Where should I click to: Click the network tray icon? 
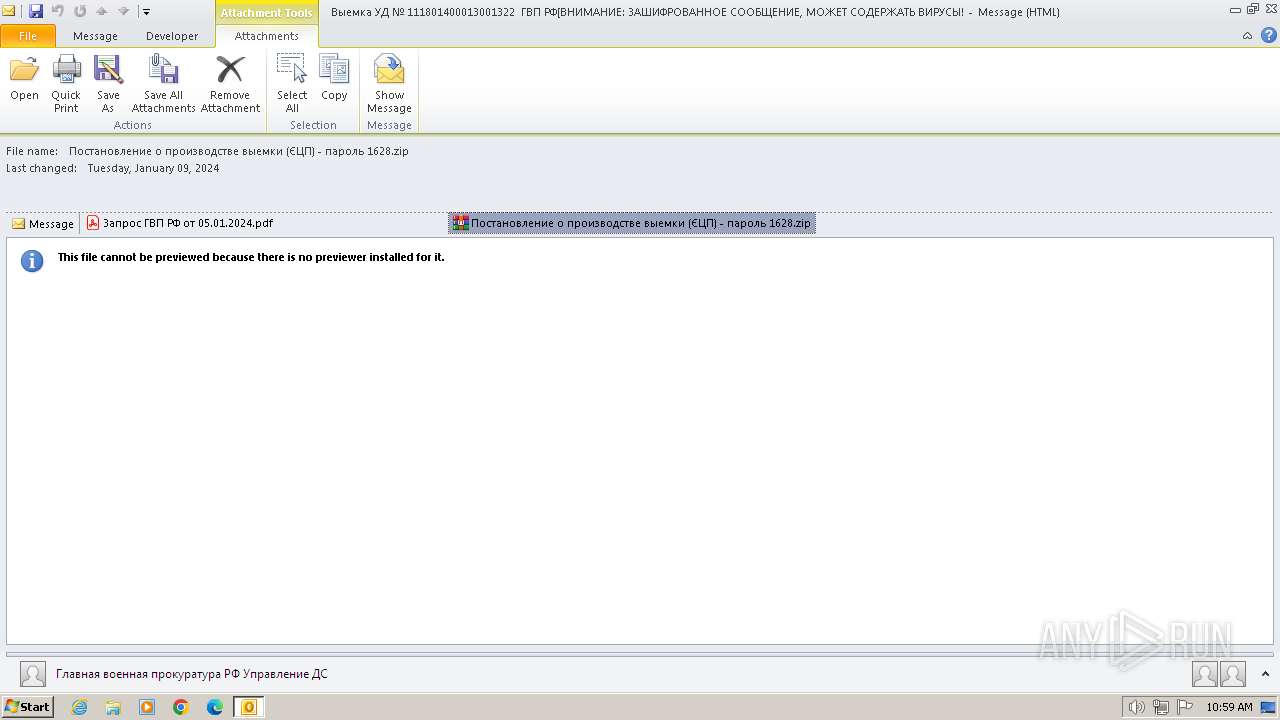click(x=1161, y=707)
